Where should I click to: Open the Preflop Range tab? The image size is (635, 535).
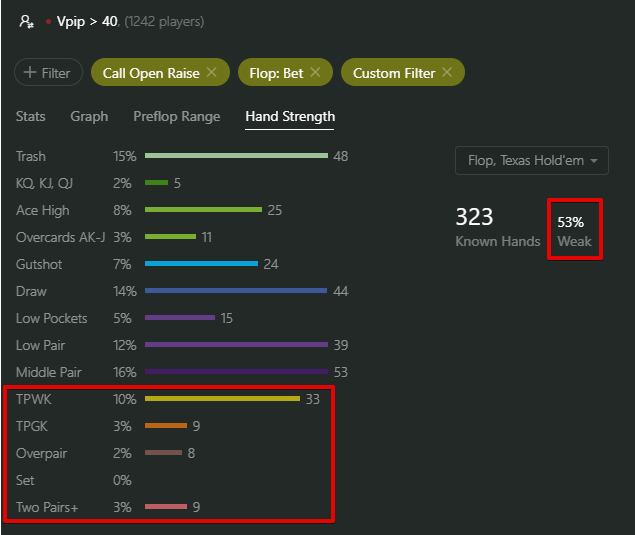(x=177, y=117)
